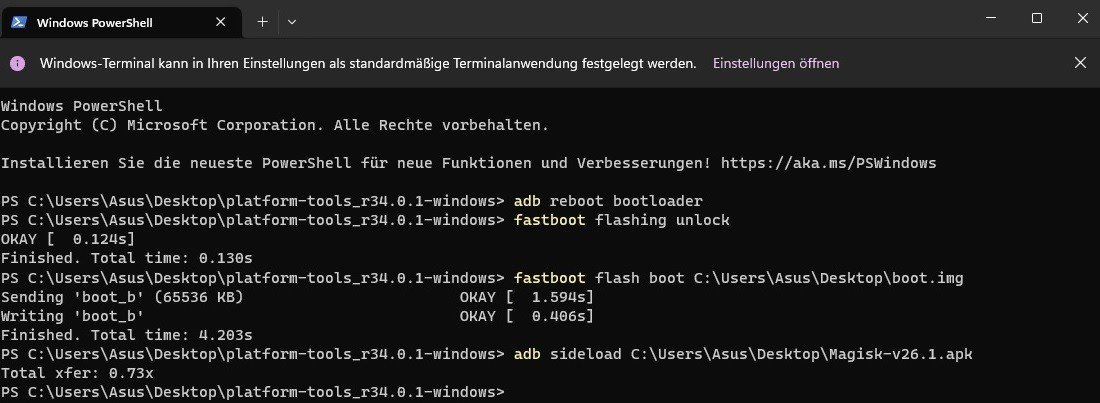Click the purple info icon in notification bar

[x=17, y=63]
